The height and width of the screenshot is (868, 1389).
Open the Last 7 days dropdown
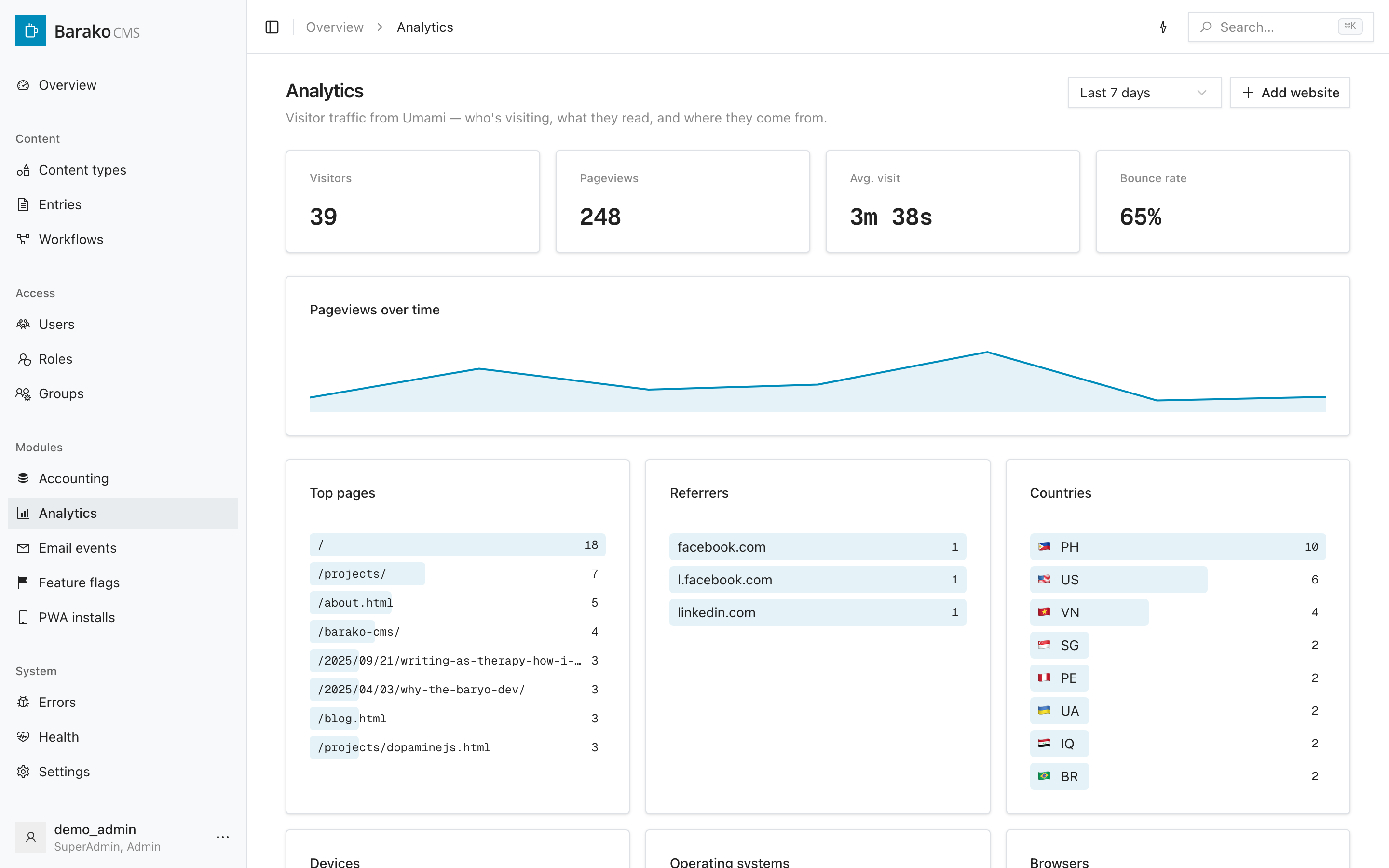pyautogui.click(x=1144, y=93)
